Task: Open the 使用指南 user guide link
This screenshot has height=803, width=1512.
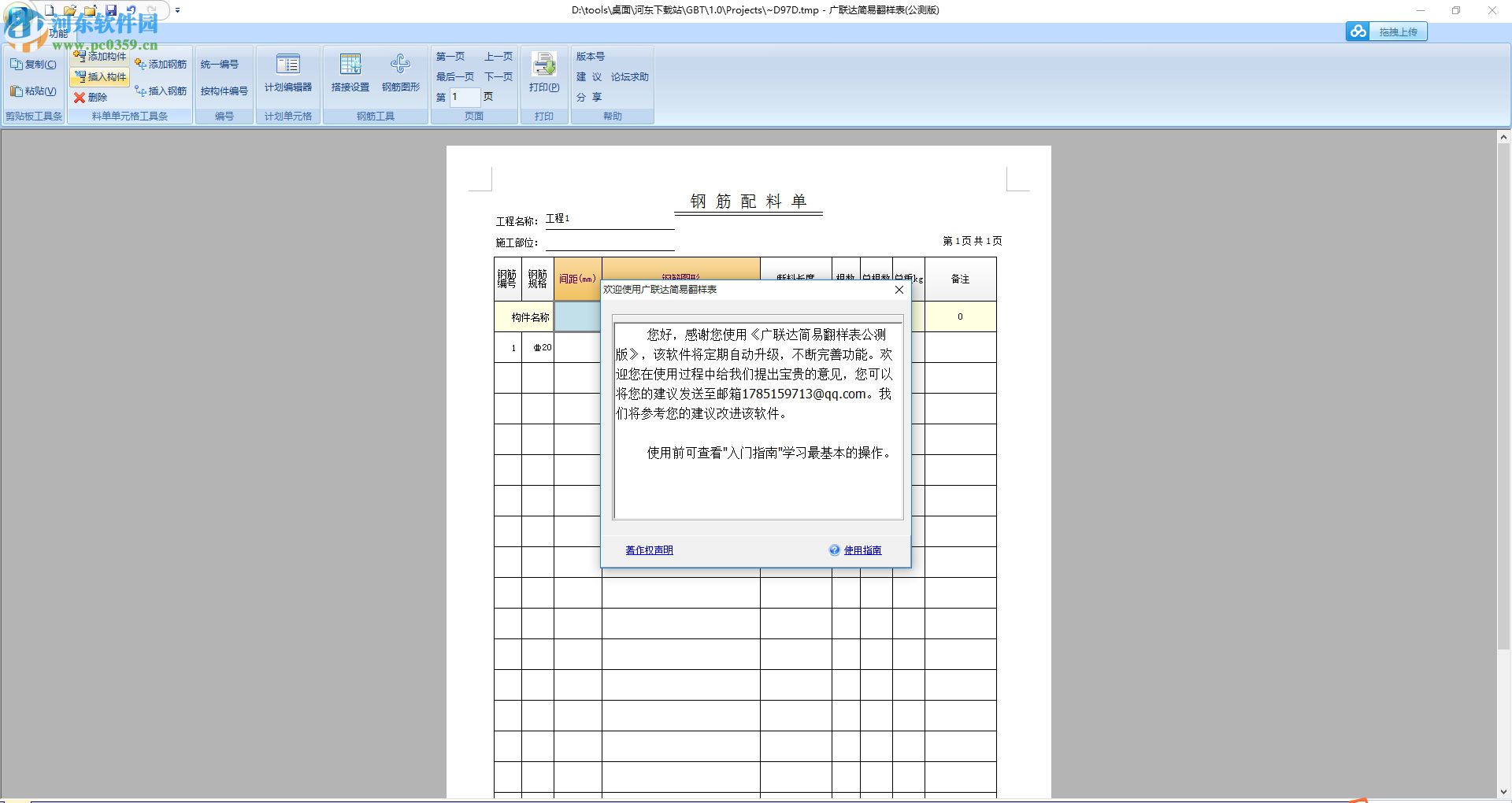Action: 862,550
